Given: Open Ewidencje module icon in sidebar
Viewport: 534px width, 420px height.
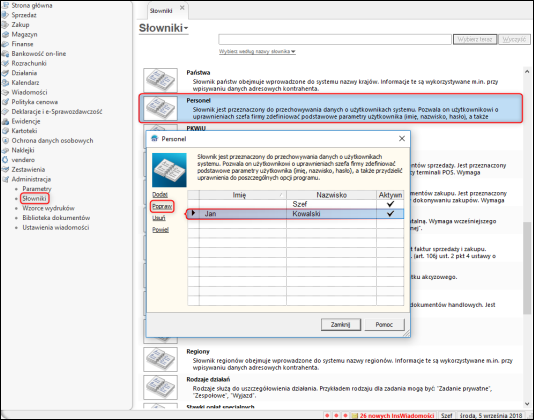Looking at the screenshot, I should 5,121.
